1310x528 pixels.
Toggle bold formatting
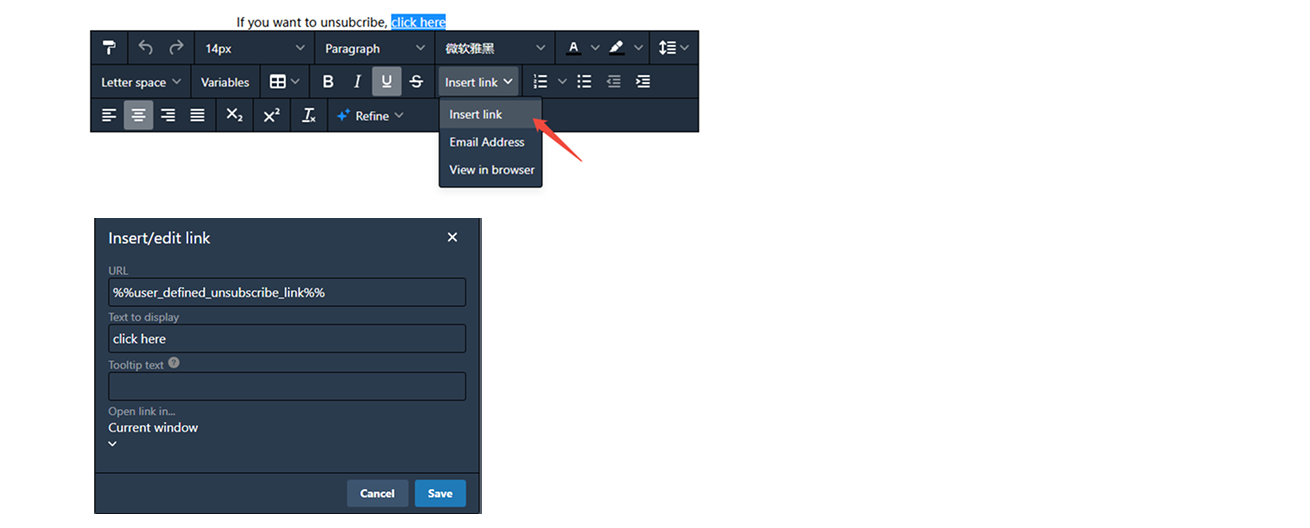328,82
